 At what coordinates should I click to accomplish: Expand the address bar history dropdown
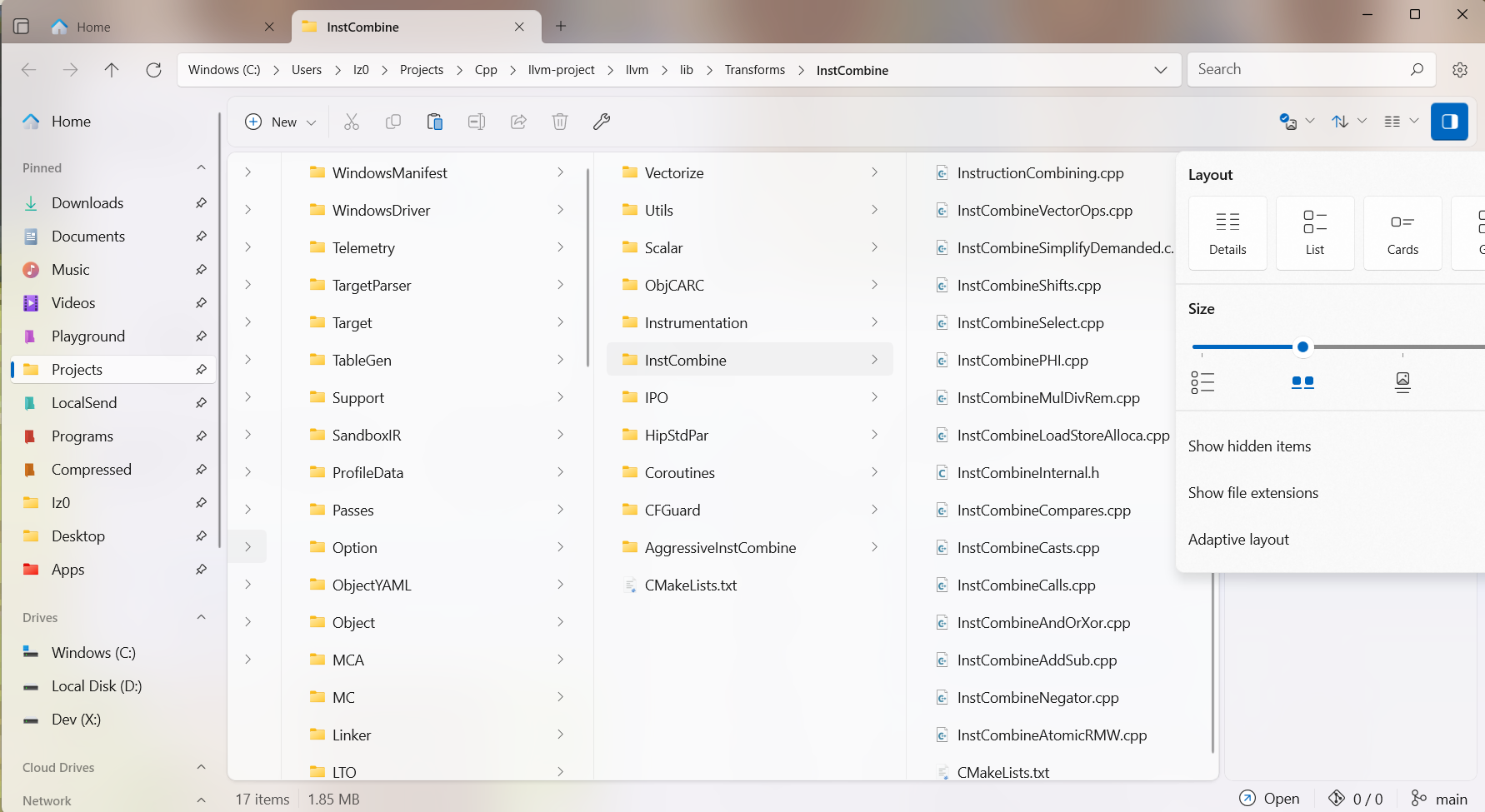(1161, 70)
